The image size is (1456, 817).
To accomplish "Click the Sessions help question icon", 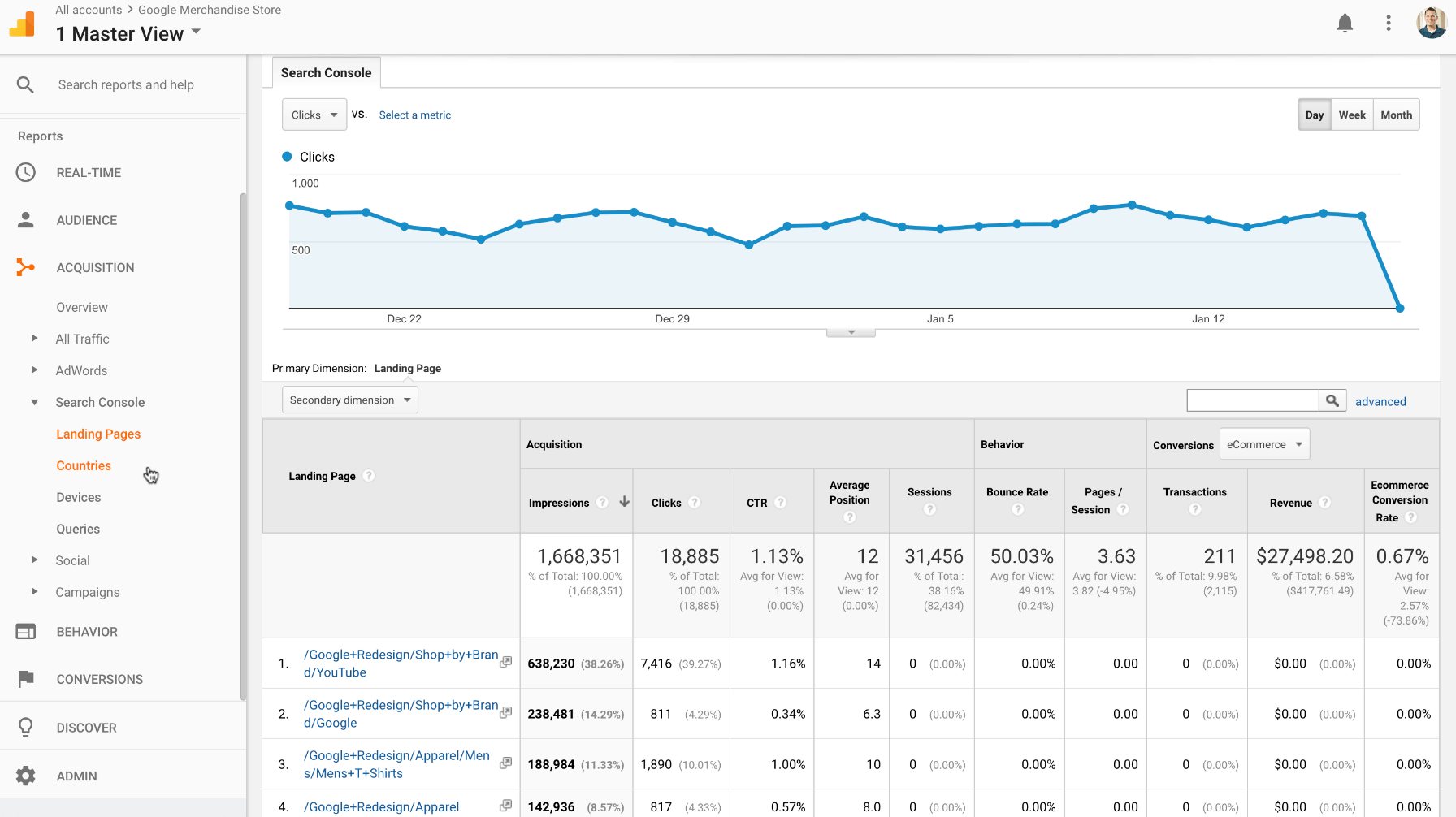I will [929, 509].
